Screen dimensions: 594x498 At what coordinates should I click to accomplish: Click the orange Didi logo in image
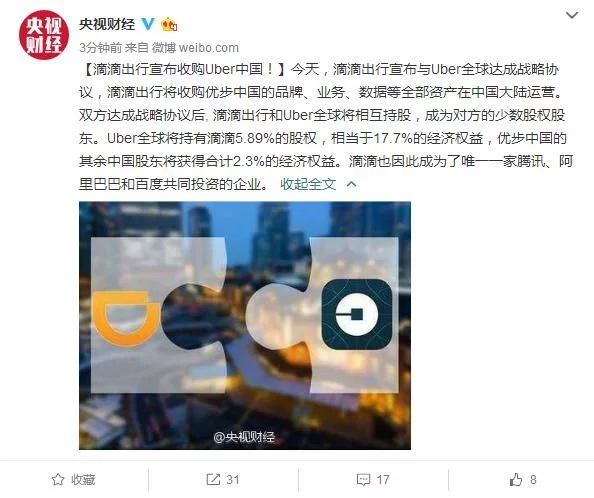click(127, 318)
